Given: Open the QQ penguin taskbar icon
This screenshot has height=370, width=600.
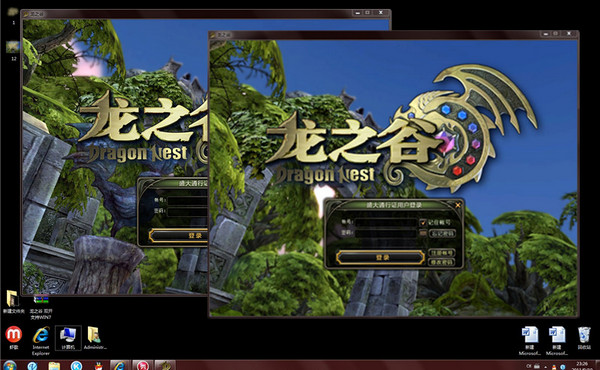Looking at the screenshot, I should click(x=99, y=366).
